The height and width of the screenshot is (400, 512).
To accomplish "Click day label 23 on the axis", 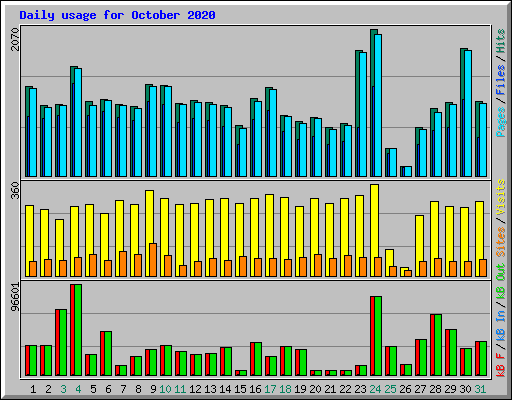I will (x=360, y=389).
